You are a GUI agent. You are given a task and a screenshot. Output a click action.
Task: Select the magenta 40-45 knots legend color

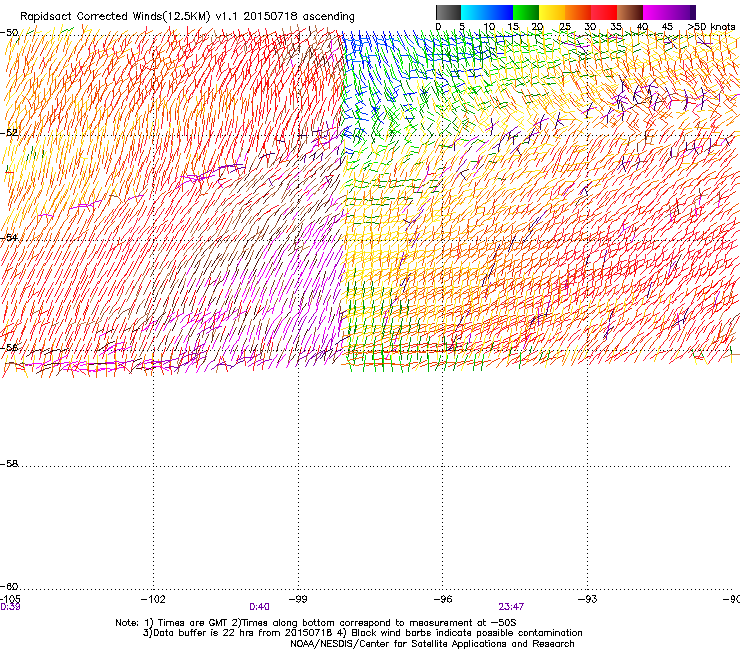[x=656, y=12]
